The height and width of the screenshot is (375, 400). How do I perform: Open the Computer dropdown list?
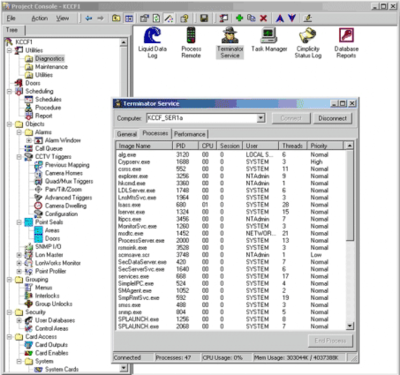(x=261, y=118)
